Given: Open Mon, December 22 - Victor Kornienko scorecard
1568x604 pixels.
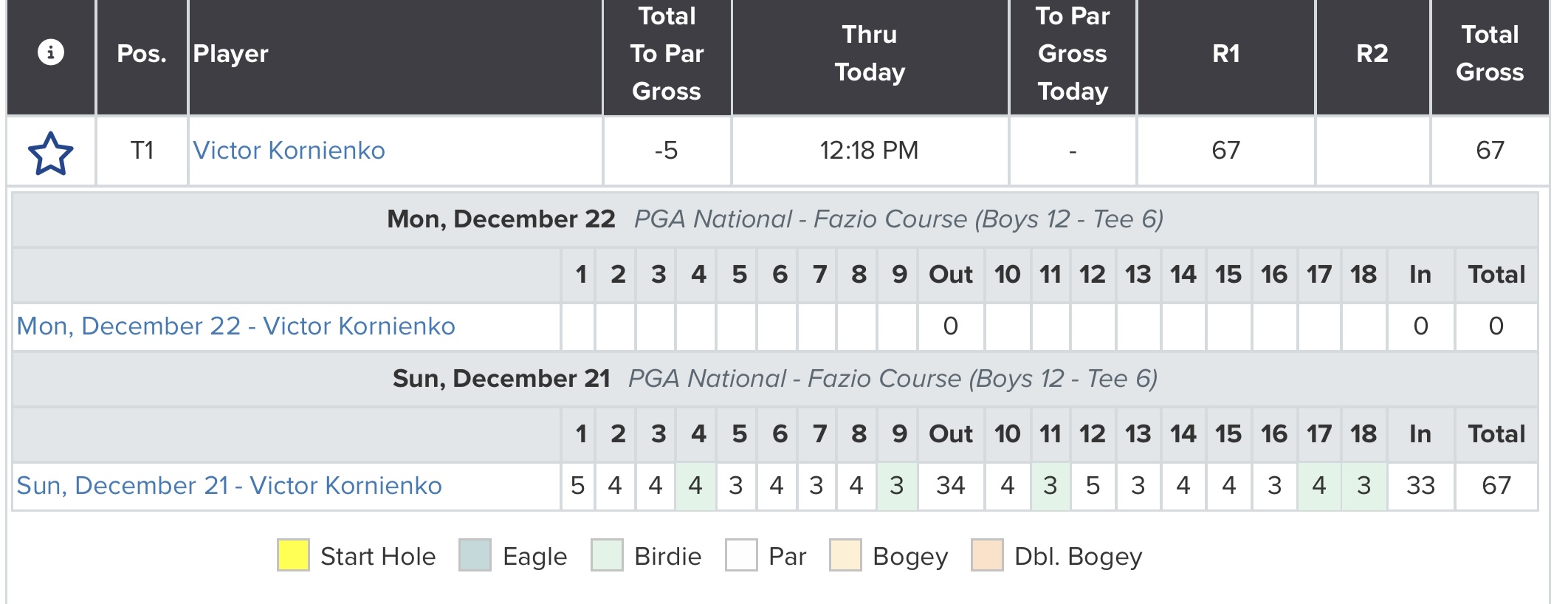Looking at the screenshot, I should (235, 326).
